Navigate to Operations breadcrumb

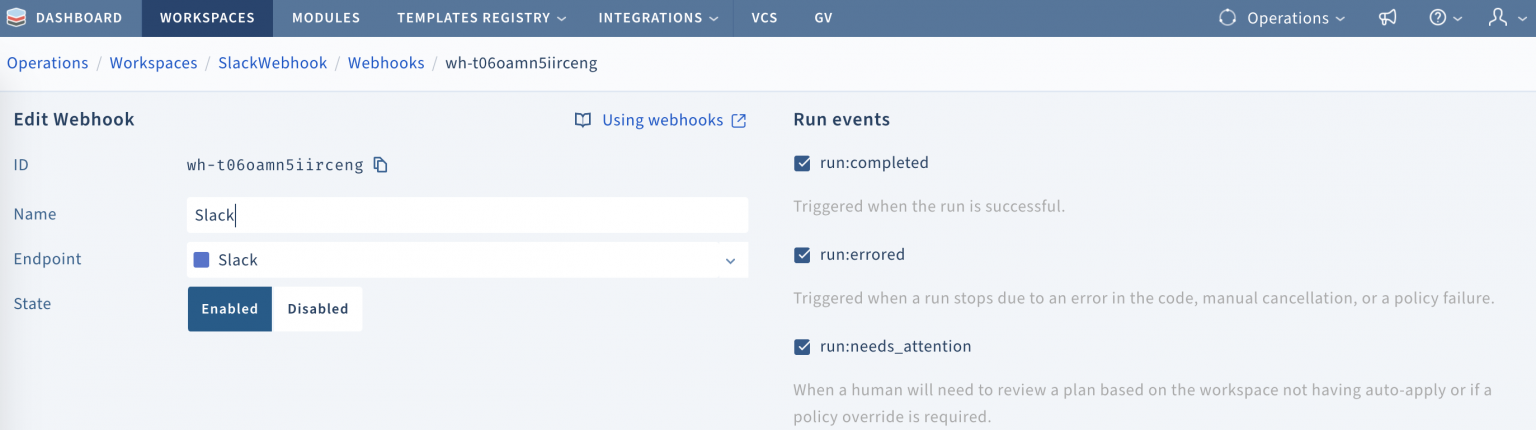pyautogui.click(x=48, y=63)
